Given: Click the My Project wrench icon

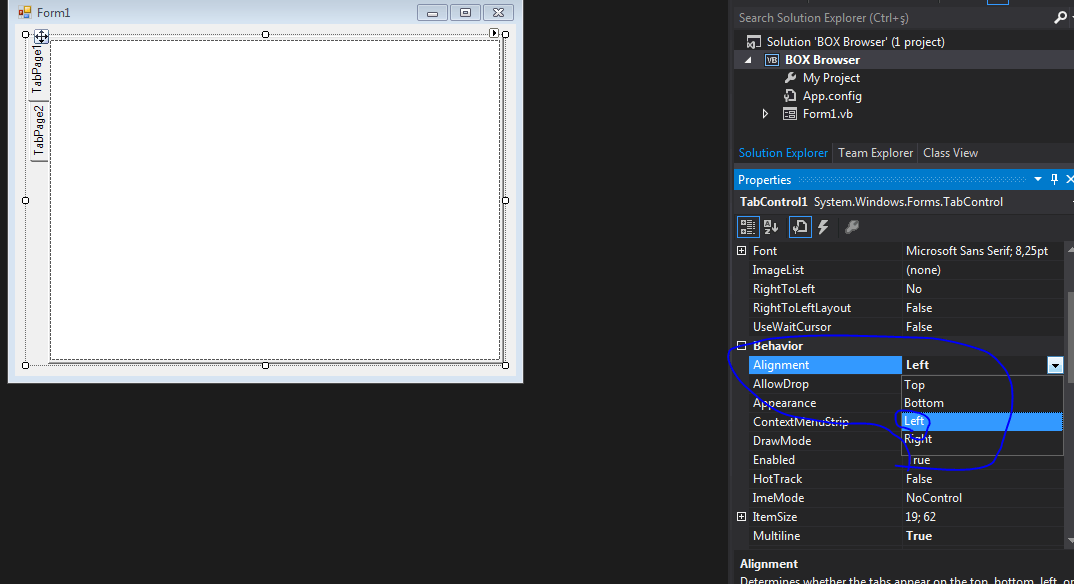Looking at the screenshot, I should coord(790,78).
